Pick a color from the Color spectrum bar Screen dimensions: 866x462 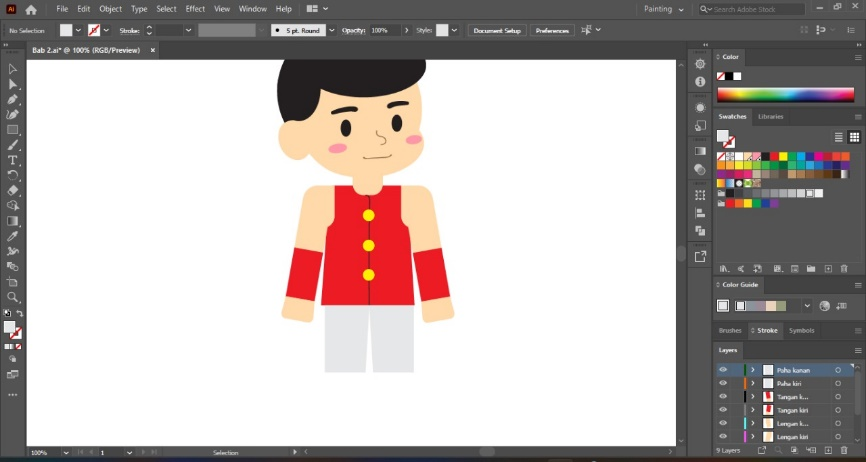click(x=785, y=95)
